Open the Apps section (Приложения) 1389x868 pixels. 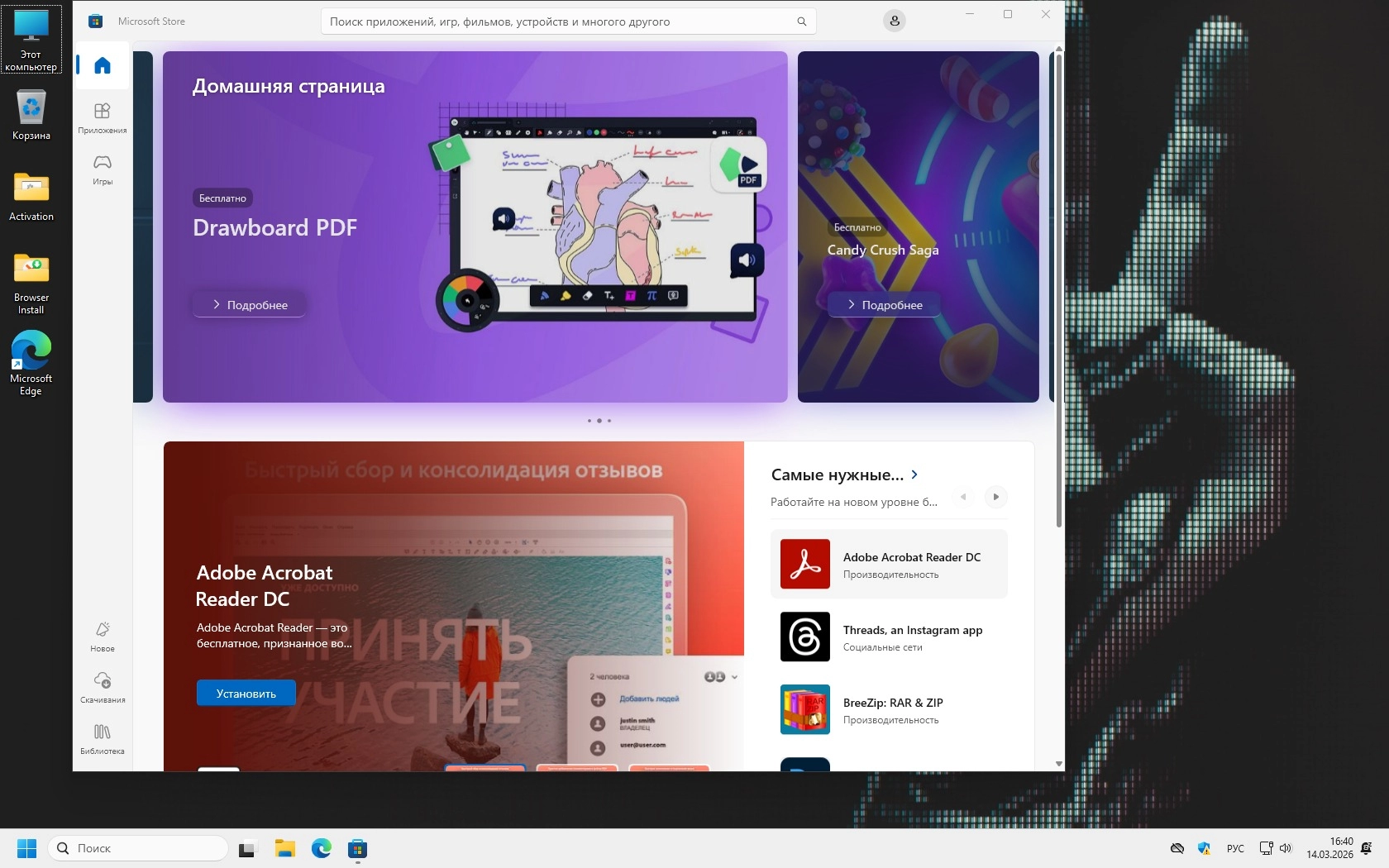103,118
